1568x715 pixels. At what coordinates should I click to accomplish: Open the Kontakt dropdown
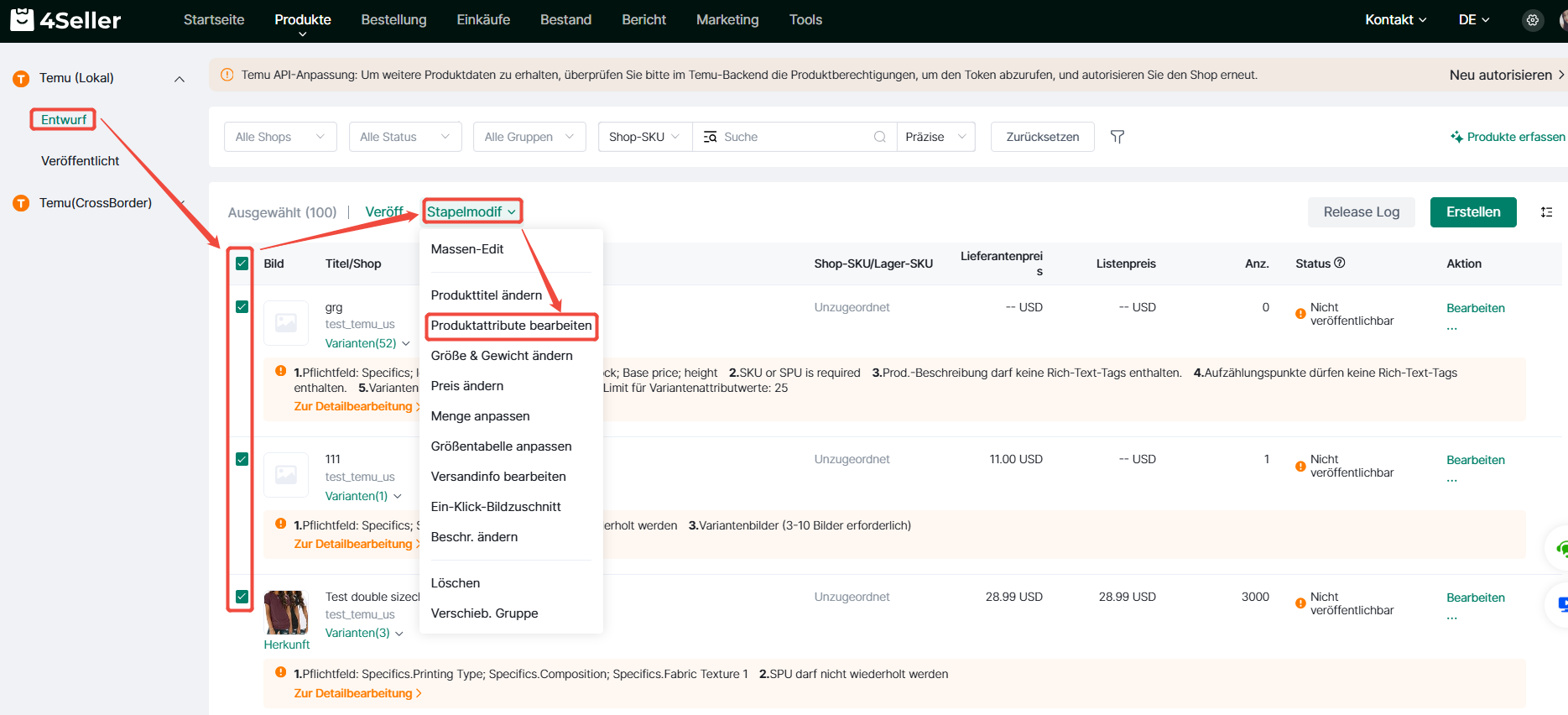tap(1396, 19)
